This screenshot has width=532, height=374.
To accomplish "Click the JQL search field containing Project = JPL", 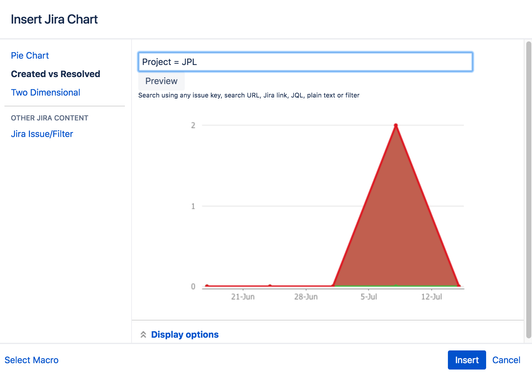I will point(305,62).
